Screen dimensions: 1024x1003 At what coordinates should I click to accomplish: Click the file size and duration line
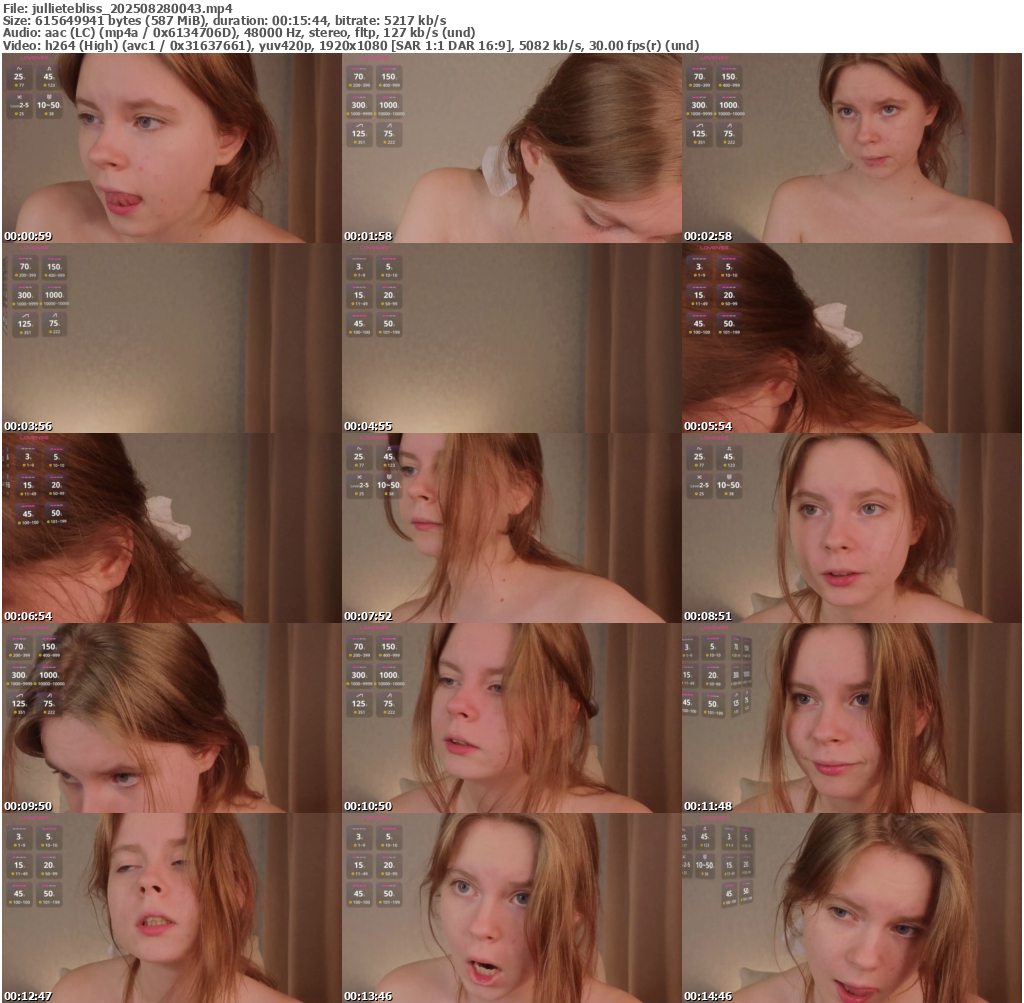pyautogui.click(x=225, y=20)
